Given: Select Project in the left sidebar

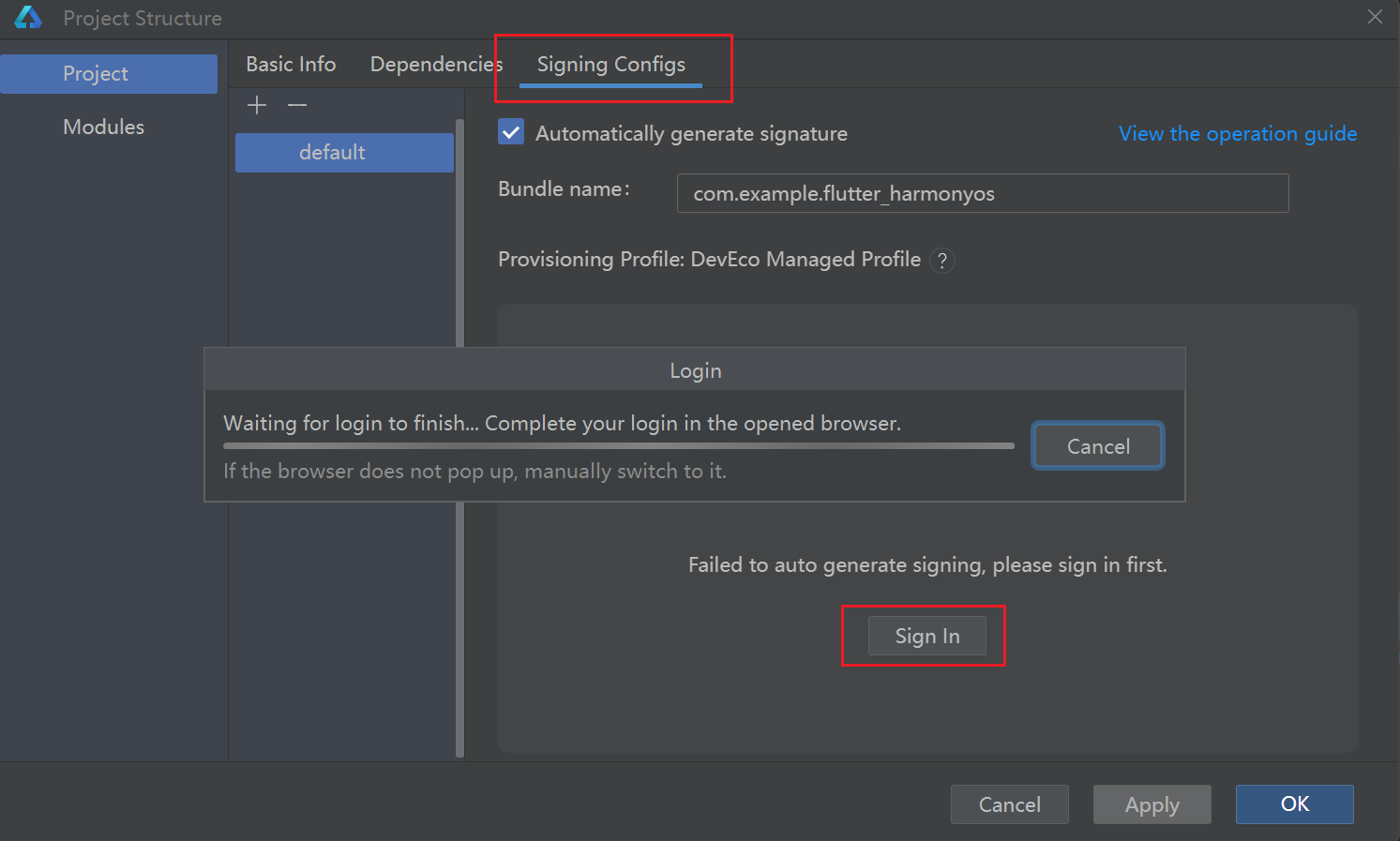Looking at the screenshot, I should (109, 73).
